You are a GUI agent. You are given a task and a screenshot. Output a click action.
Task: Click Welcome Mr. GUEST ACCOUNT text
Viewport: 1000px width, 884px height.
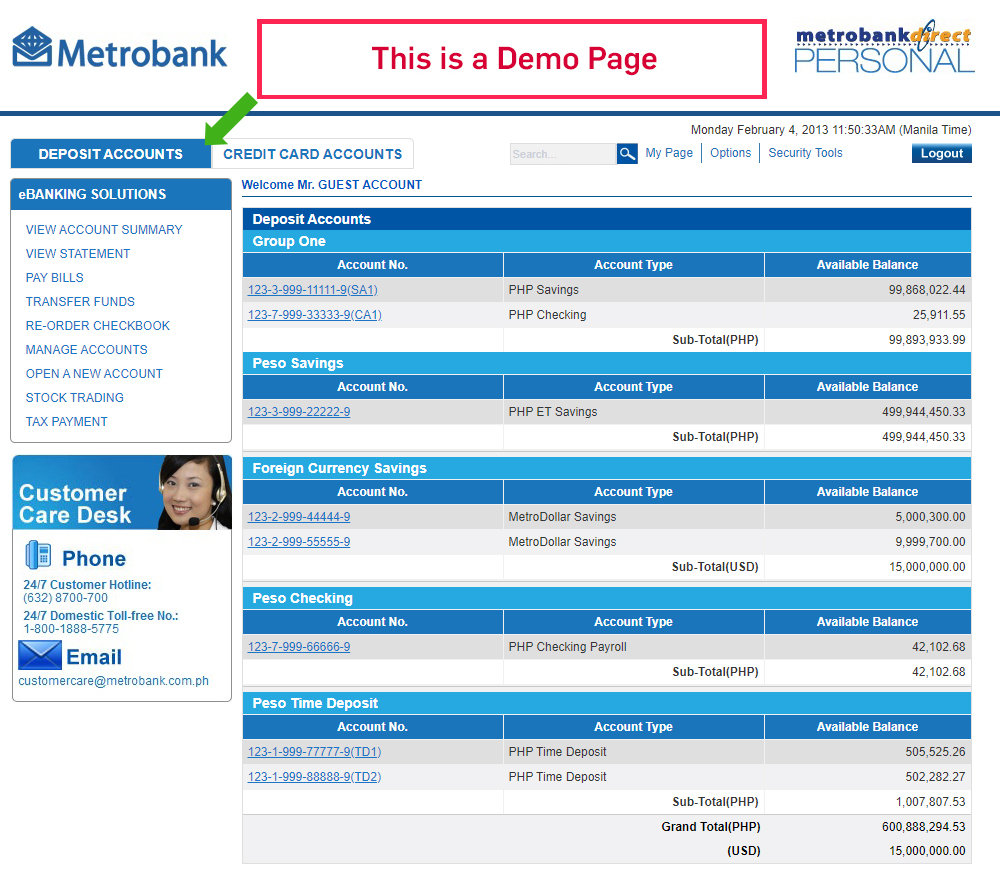[332, 184]
